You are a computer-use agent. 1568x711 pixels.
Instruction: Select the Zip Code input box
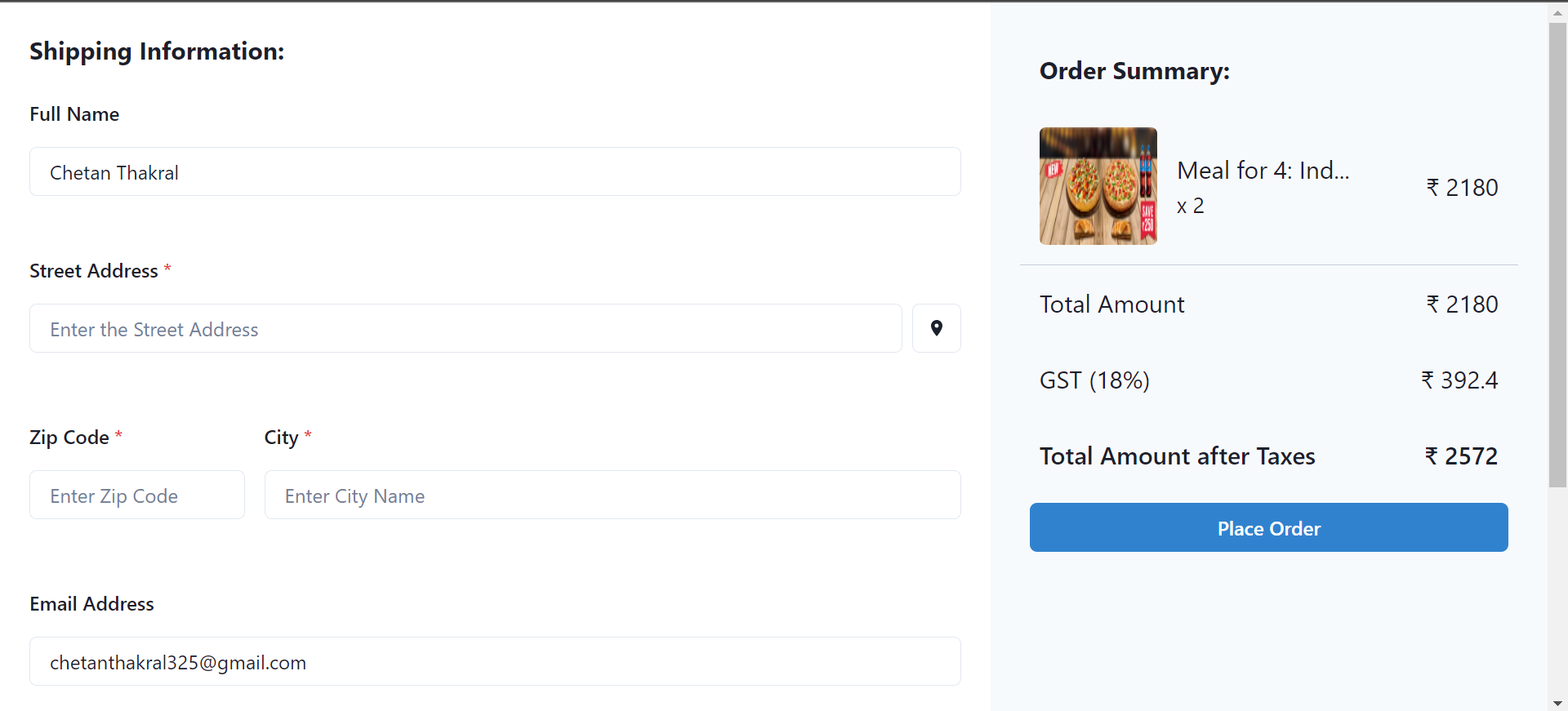(137, 495)
